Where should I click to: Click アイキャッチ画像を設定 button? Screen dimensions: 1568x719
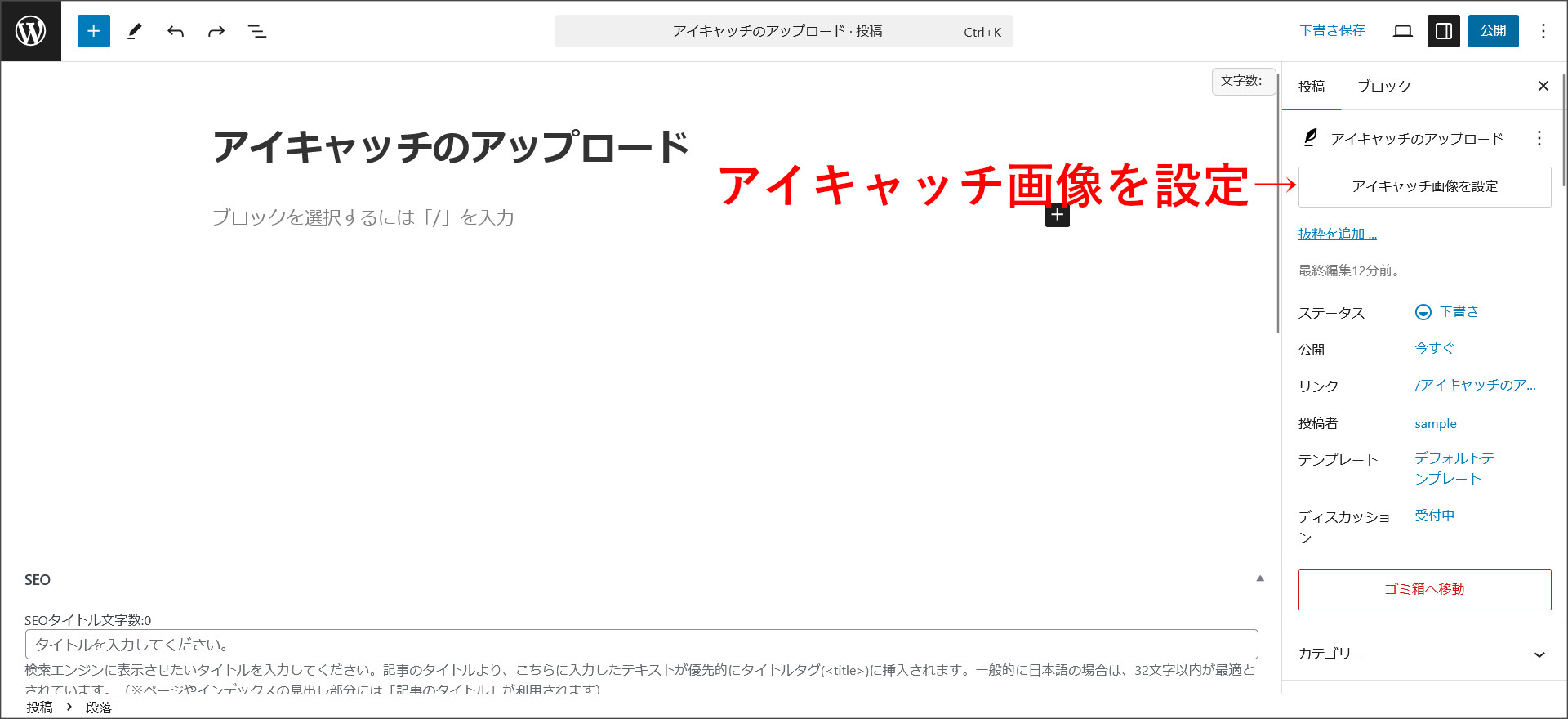(x=1424, y=187)
